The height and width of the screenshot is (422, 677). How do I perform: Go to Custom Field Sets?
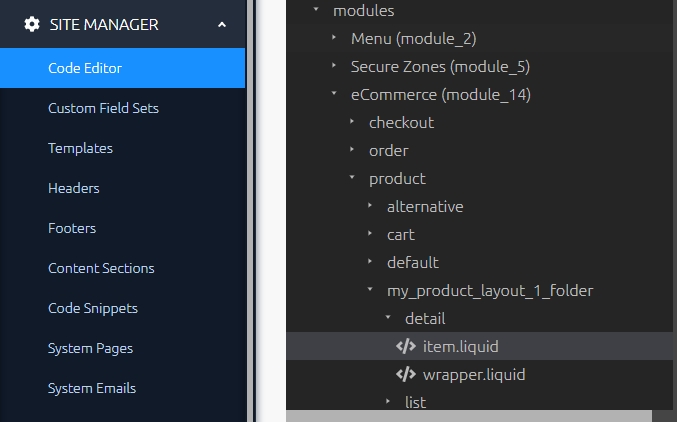(103, 108)
